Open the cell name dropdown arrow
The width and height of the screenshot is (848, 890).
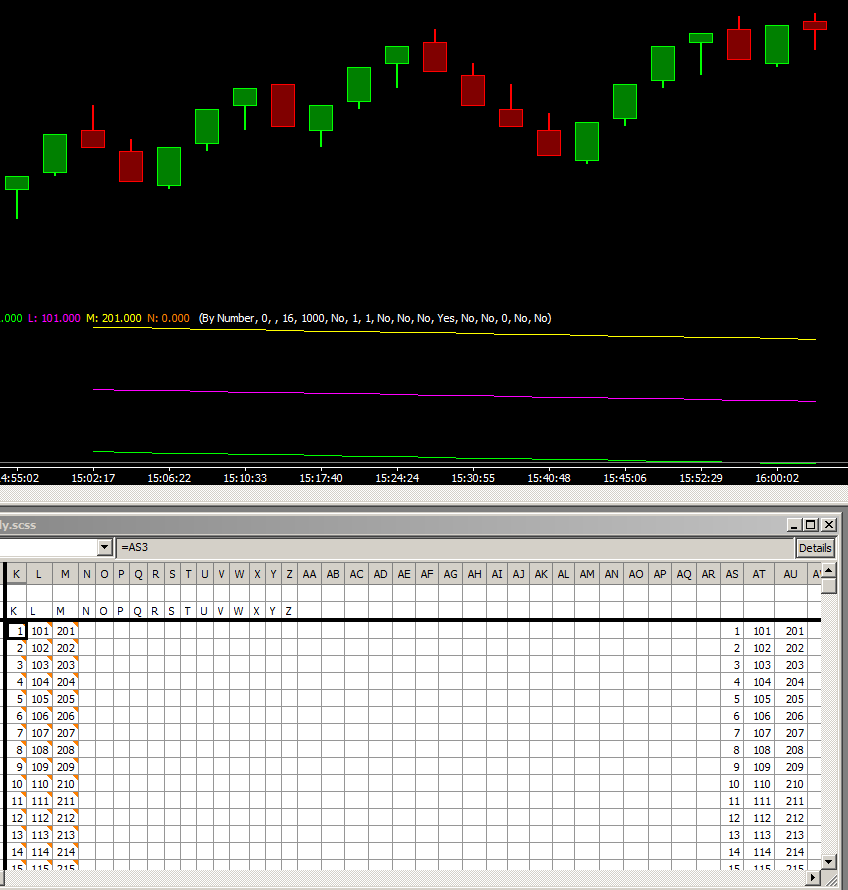coord(104,547)
